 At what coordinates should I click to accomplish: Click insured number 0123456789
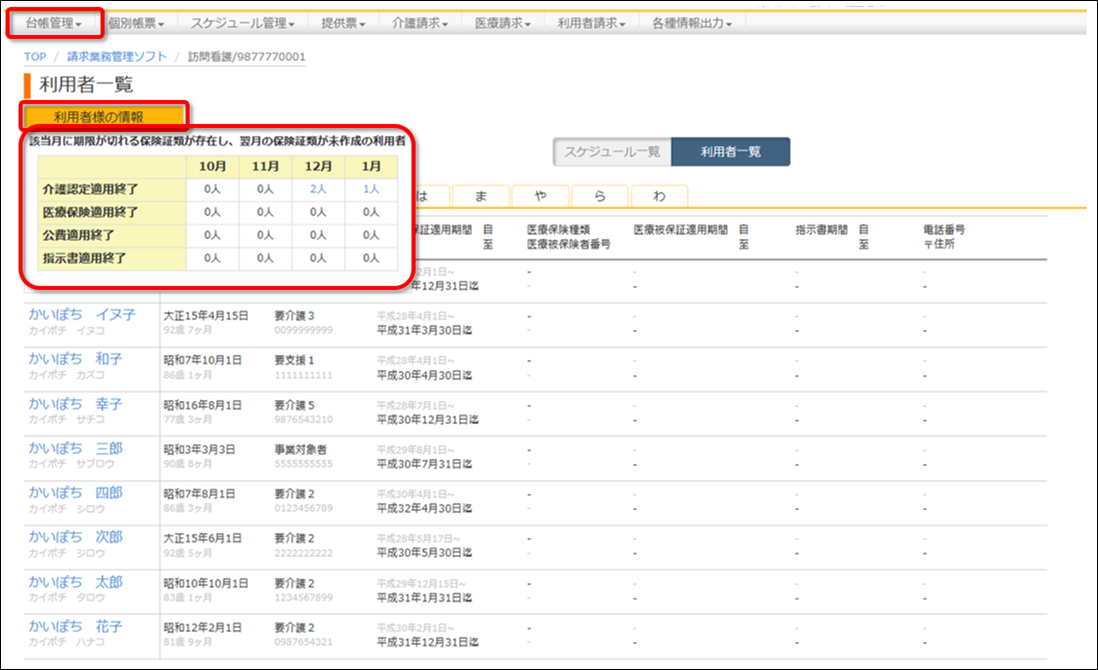tap(303, 508)
